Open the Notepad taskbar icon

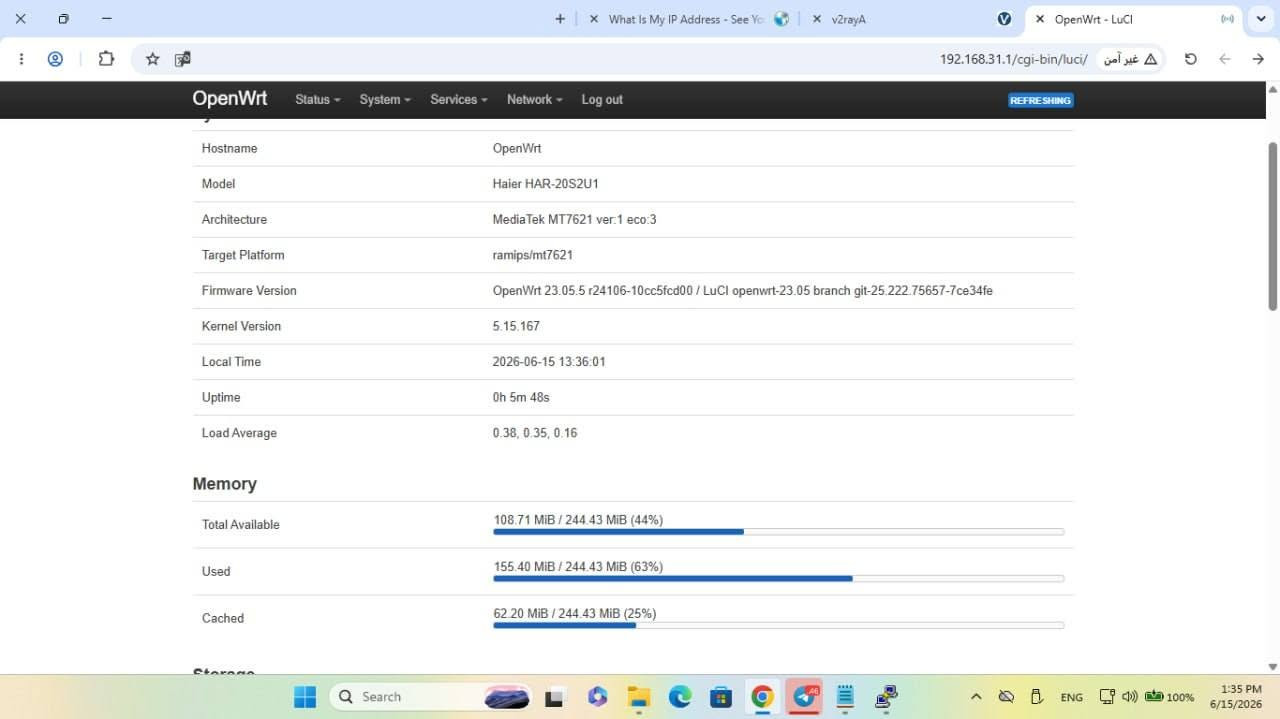click(x=845, y=697)
